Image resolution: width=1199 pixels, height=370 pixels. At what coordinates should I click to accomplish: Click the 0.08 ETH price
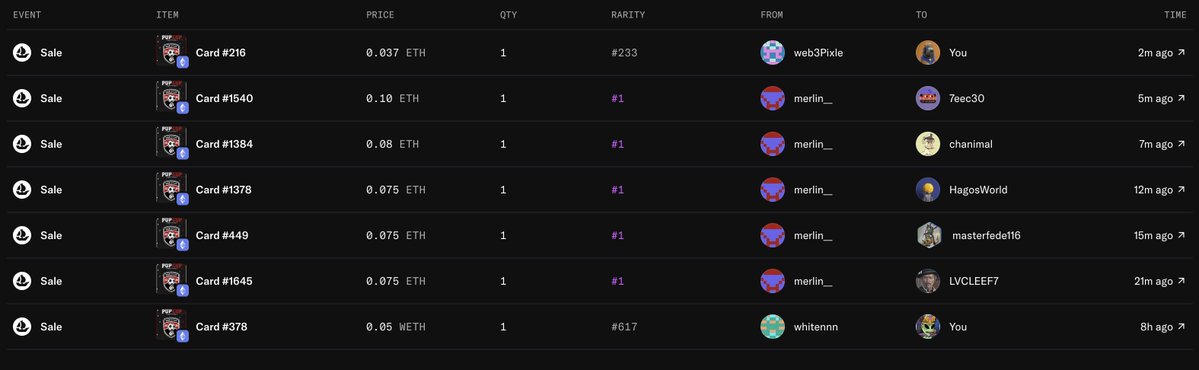pyautogui.click(x=392, y=144)
